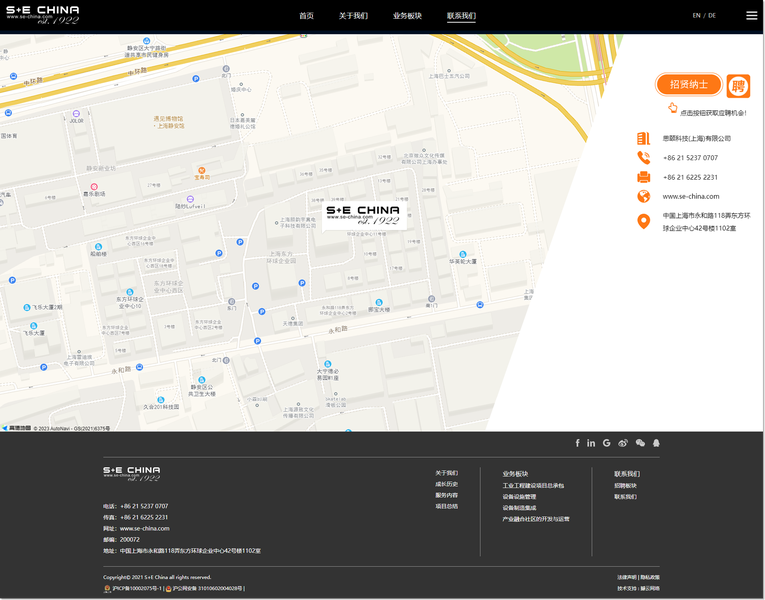This screenshot has height=600, width=765.
Task: Open the 技术支持 provider link in the footer
Action: click(x=649, y=589)
